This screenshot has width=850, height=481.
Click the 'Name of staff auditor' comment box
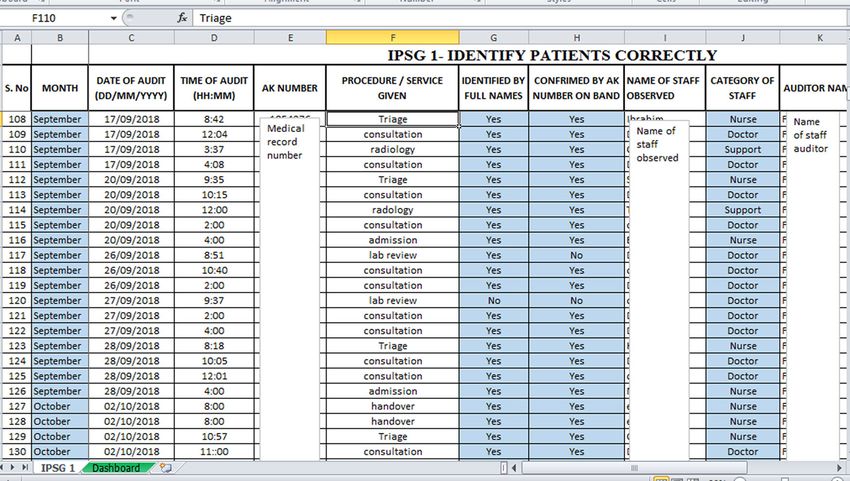(813, 286)
